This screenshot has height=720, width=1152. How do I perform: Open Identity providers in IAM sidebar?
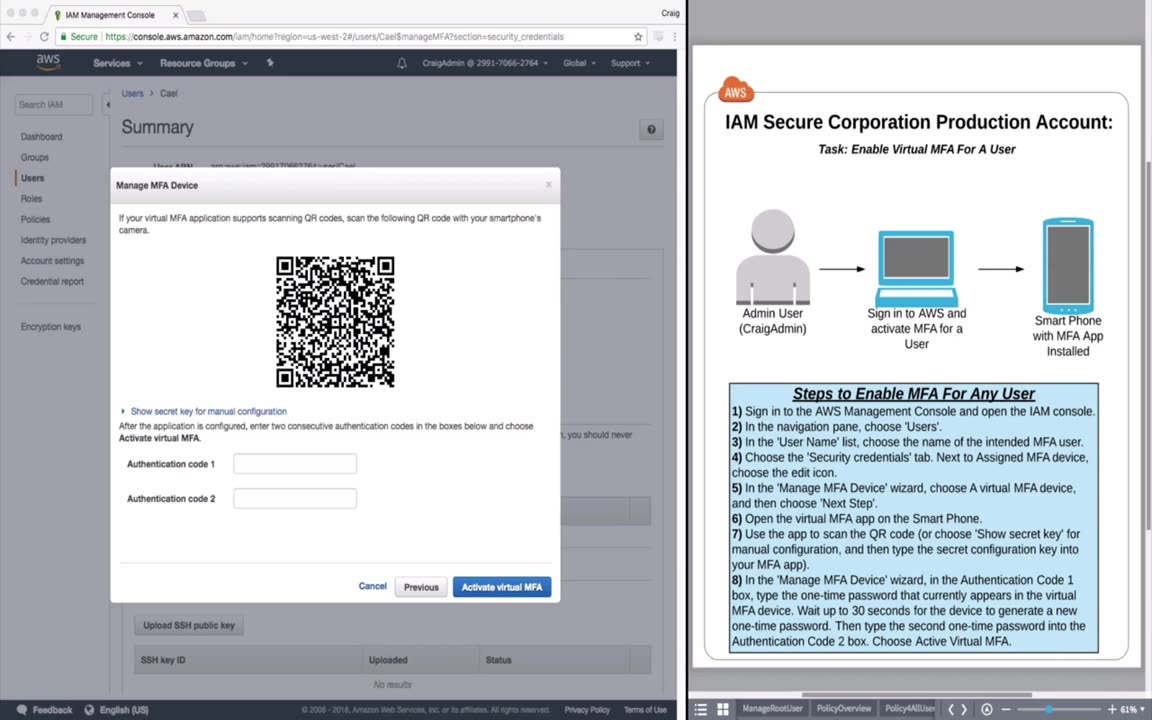pyautogui.click(x=53, y=240)
